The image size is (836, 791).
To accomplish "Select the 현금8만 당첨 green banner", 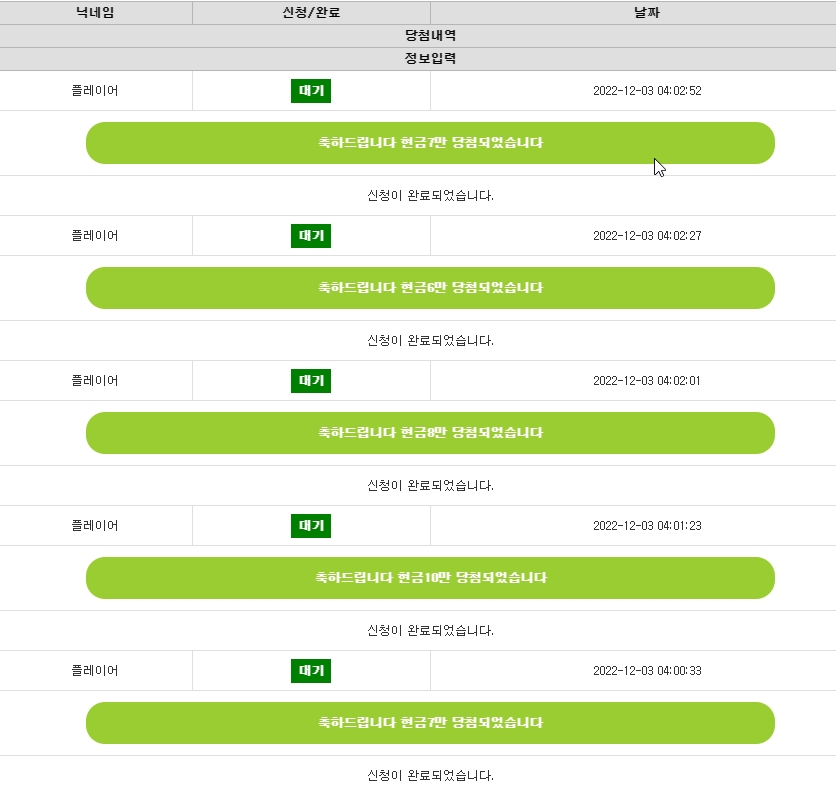I will (x=430, y=433).
